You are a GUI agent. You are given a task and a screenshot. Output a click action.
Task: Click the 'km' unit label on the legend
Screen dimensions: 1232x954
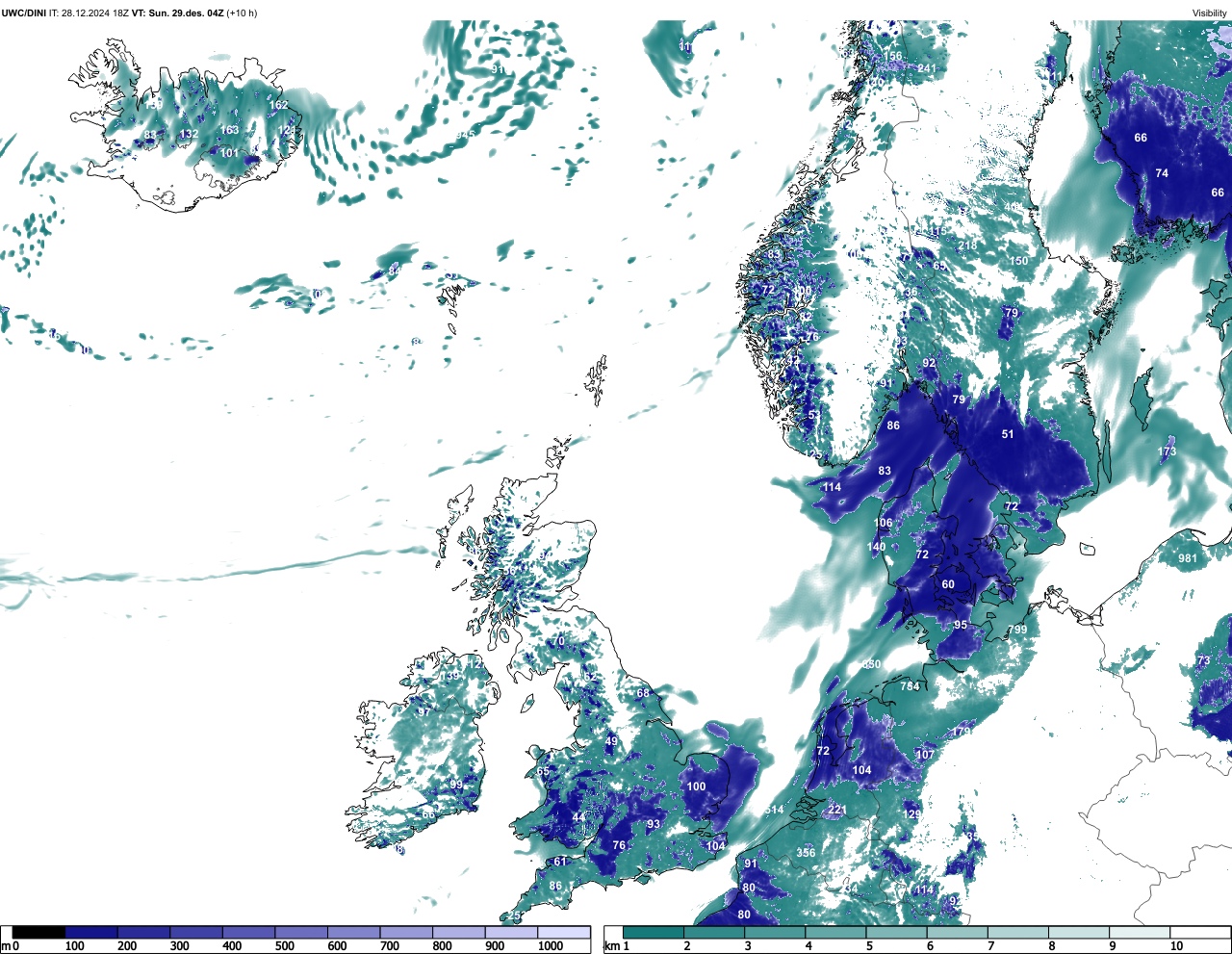coord(611,946)
